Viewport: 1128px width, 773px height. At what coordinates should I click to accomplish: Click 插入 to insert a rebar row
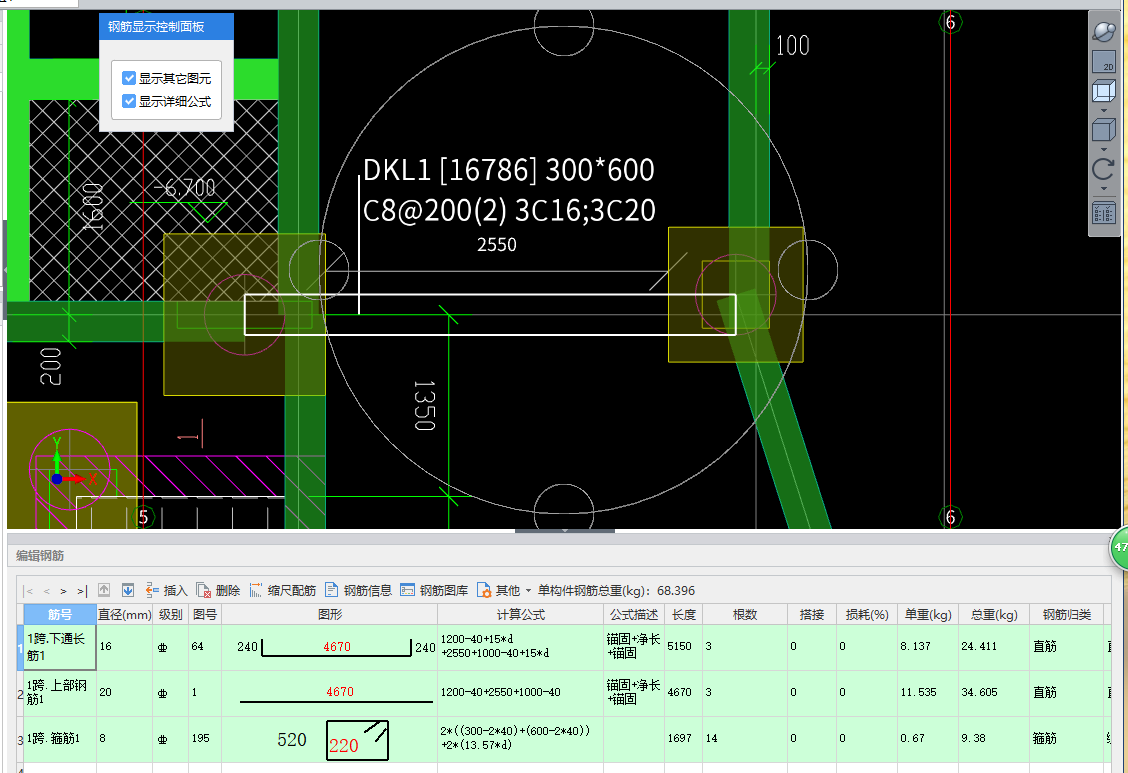pyautogui.click(x=166, y=590)
